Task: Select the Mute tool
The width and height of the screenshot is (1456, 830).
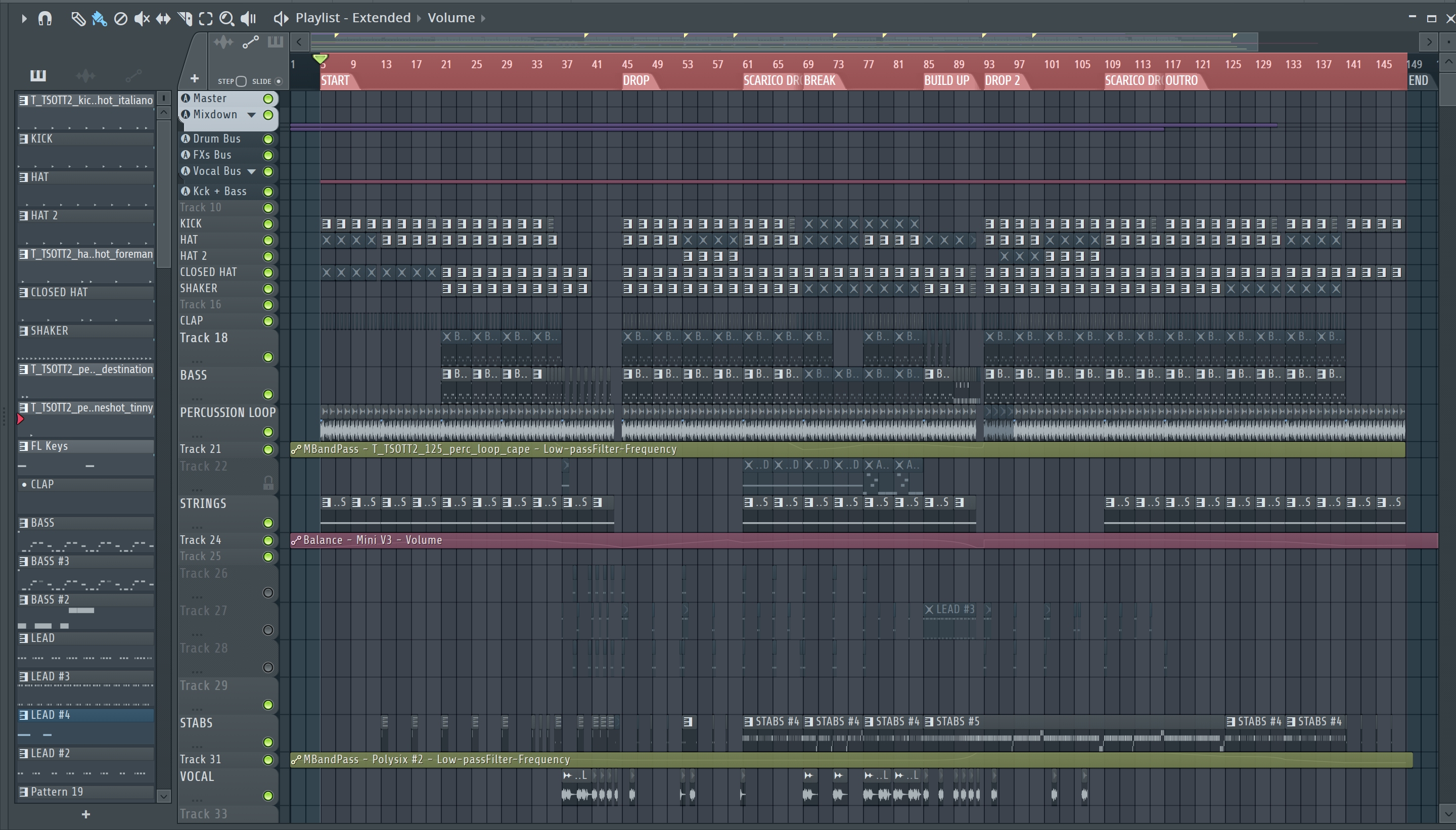Action: (142, 19)
